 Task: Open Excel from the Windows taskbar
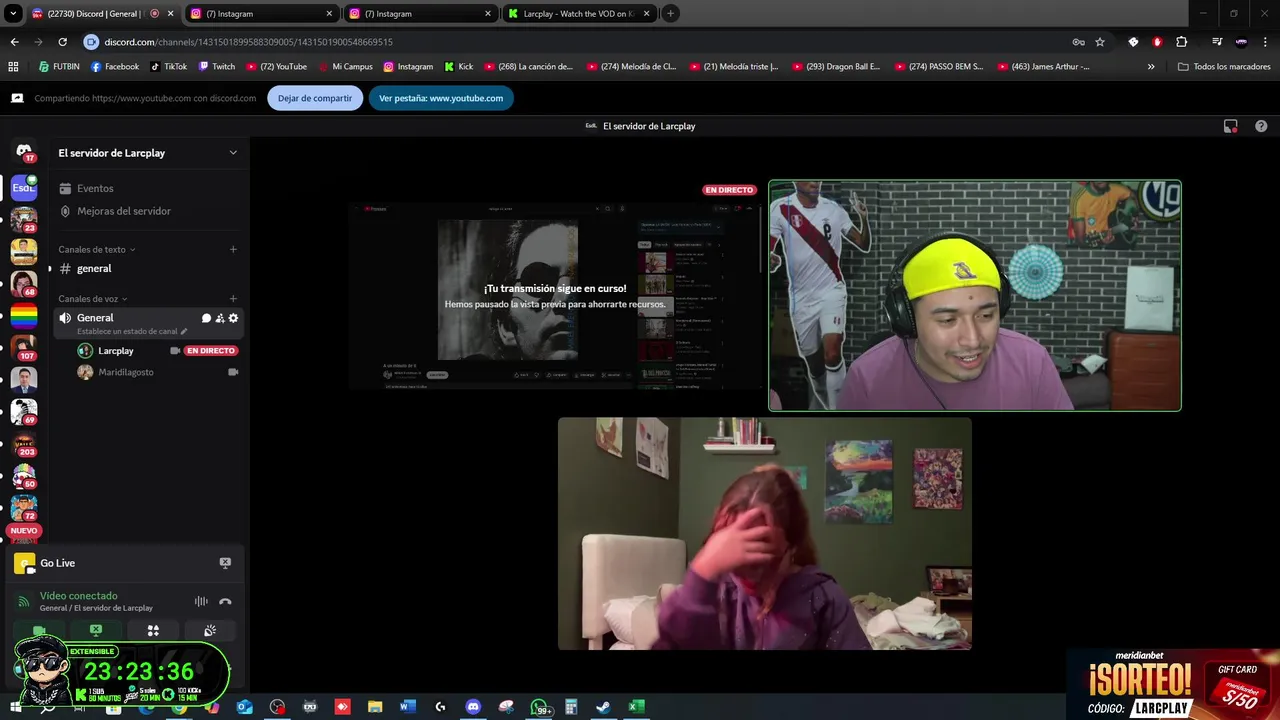click(x=635, y=707)
